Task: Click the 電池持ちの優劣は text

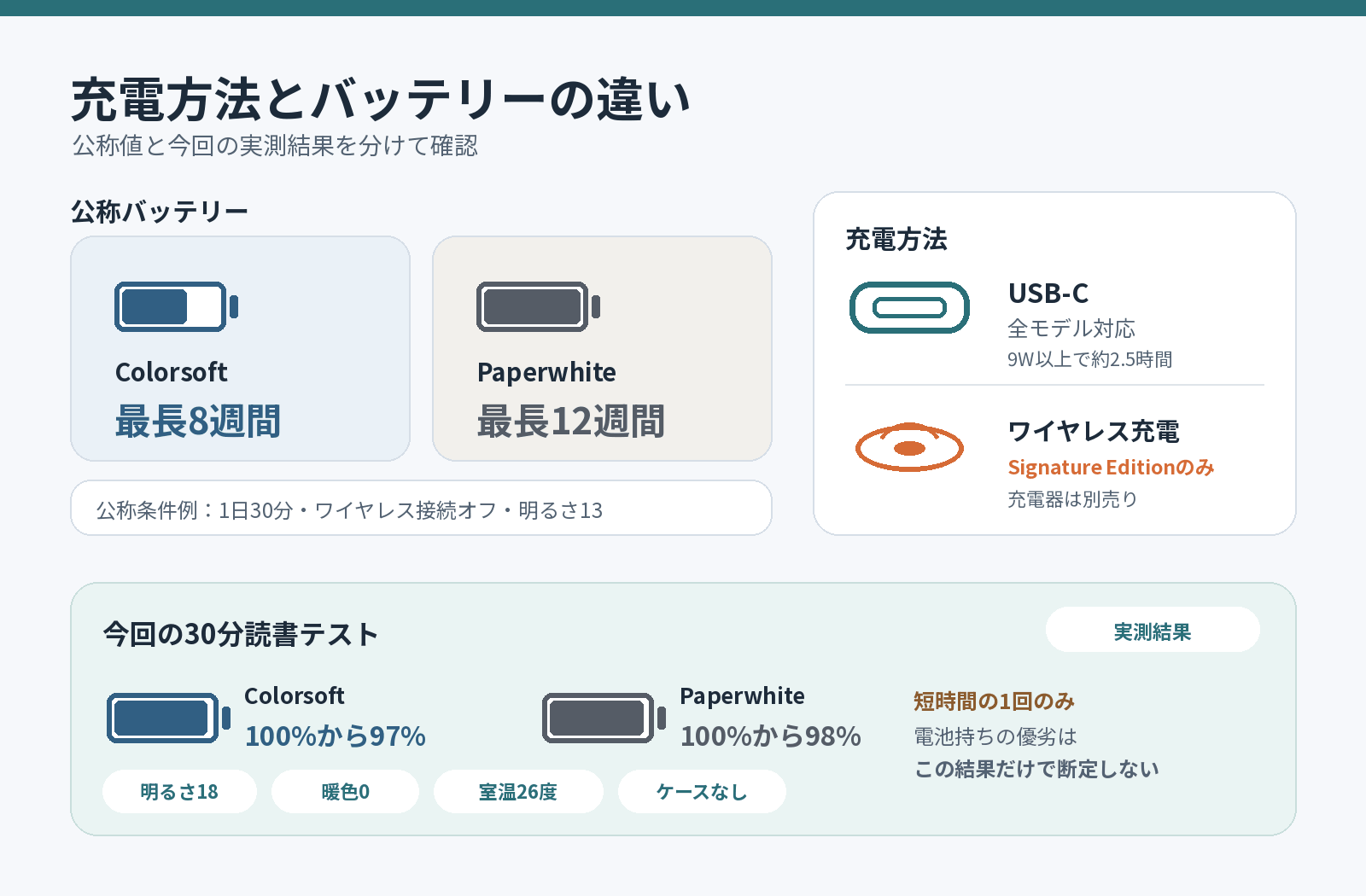Action: coord(995,736)
